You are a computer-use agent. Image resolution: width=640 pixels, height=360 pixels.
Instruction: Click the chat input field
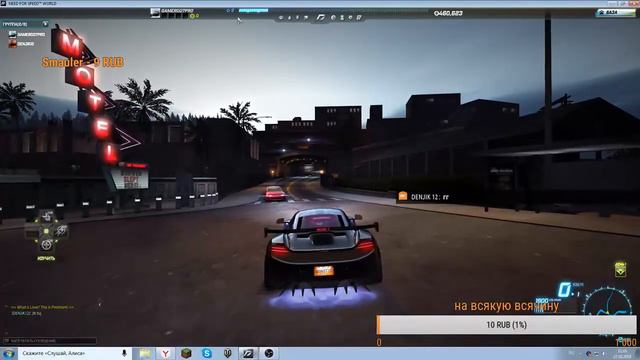tap(50, 340)
